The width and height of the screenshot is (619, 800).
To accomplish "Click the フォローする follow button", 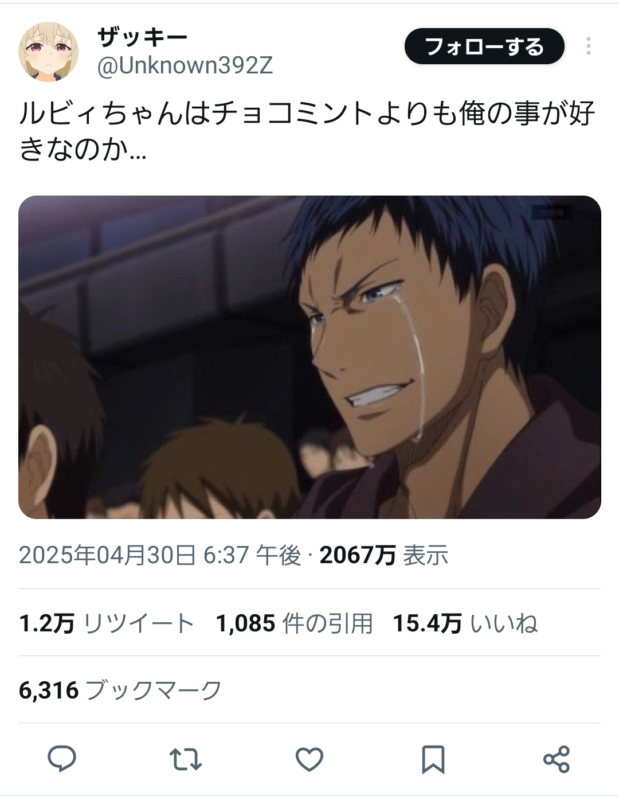I will pyautogui.click(x=484, y=46).
